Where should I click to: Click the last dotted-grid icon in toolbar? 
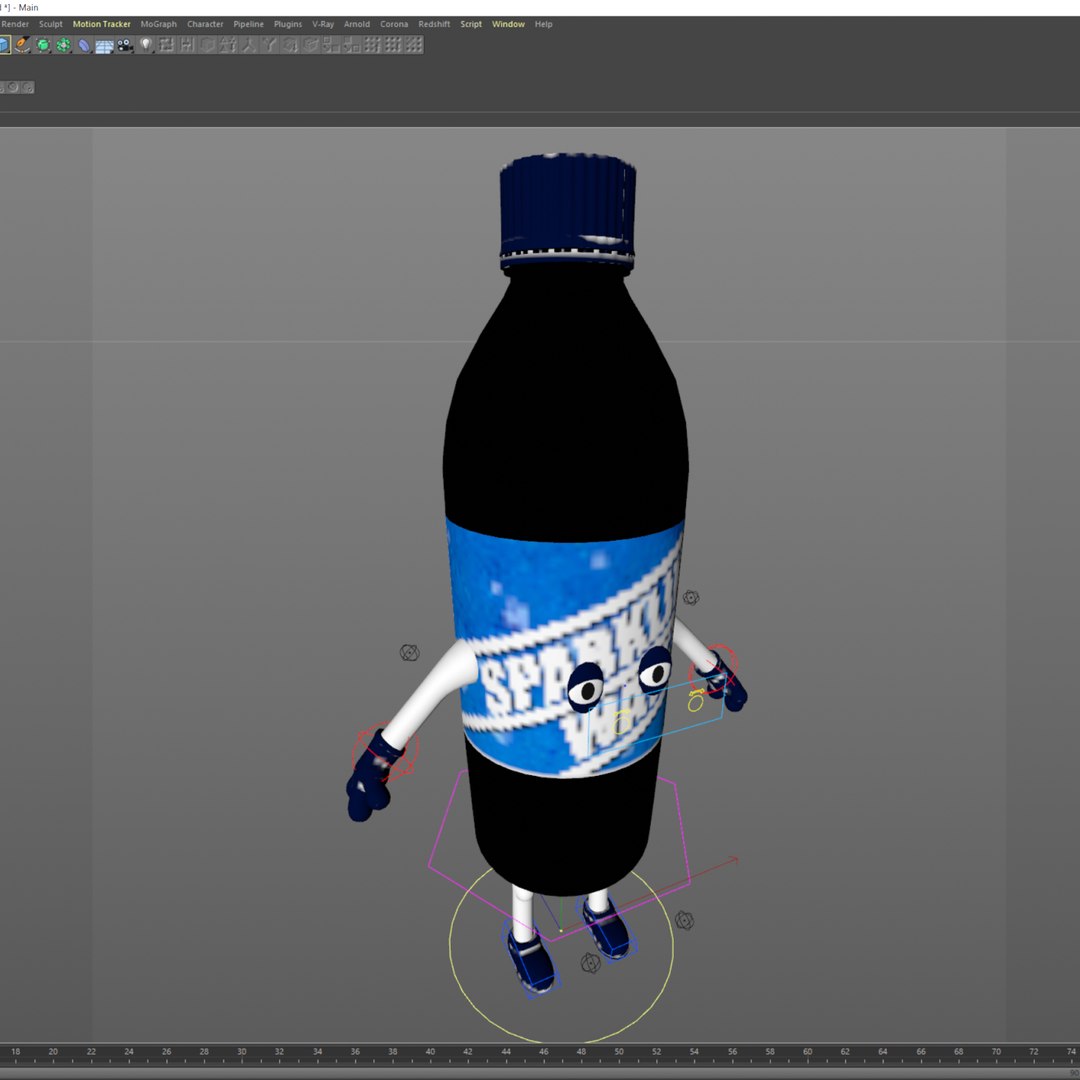[413, 45]
